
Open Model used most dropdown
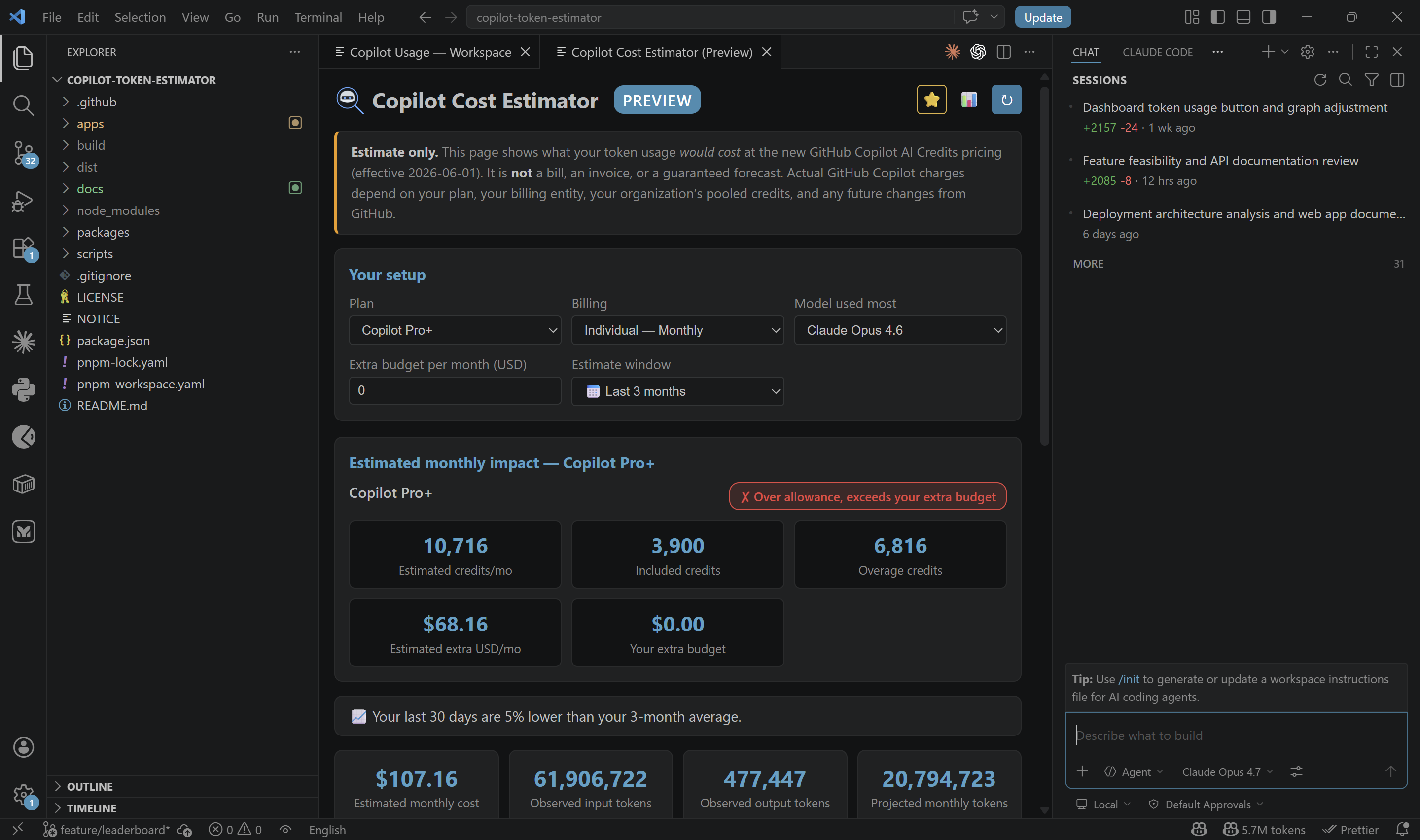click(x=900, y=330)
